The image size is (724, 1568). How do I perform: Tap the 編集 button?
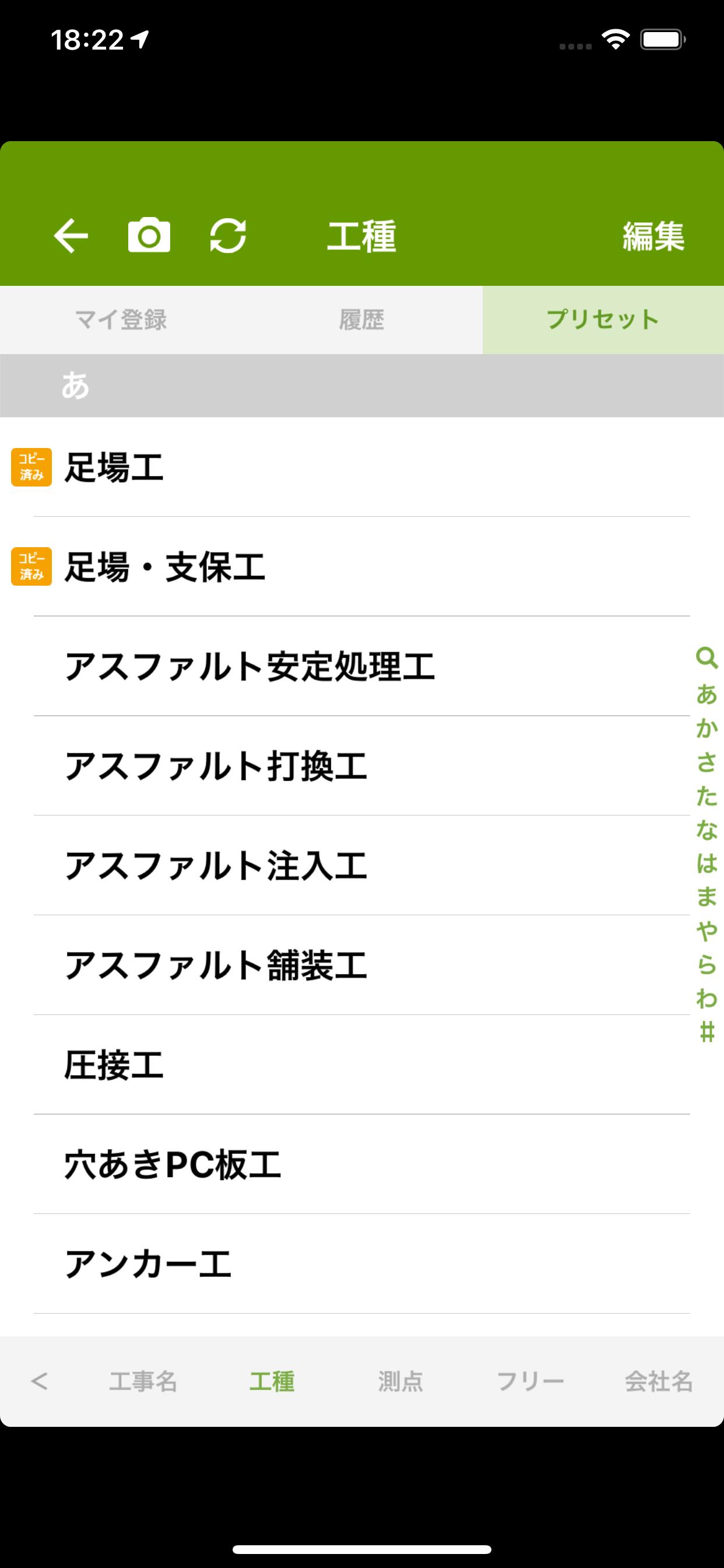(653, 236)
